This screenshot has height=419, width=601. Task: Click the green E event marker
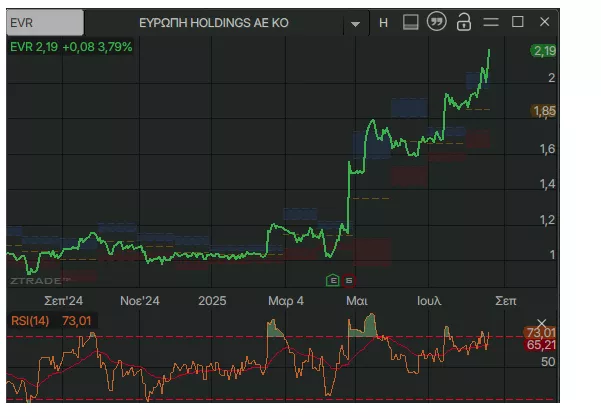333,280
